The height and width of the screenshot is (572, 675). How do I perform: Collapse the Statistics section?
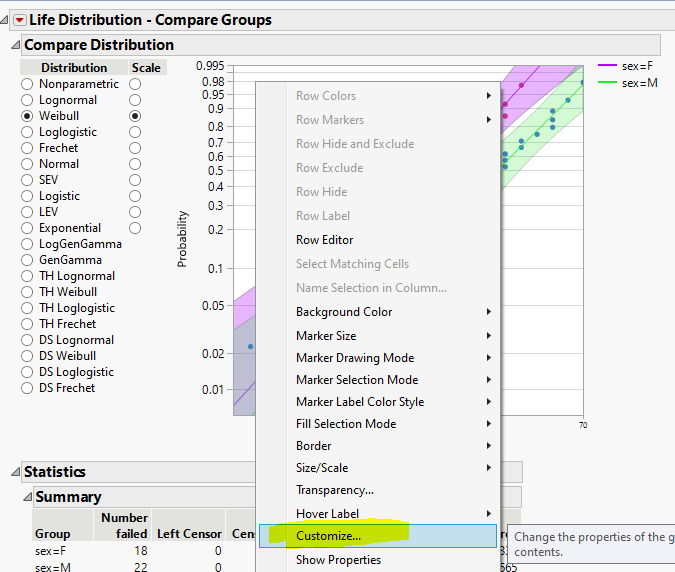(15, 472)
